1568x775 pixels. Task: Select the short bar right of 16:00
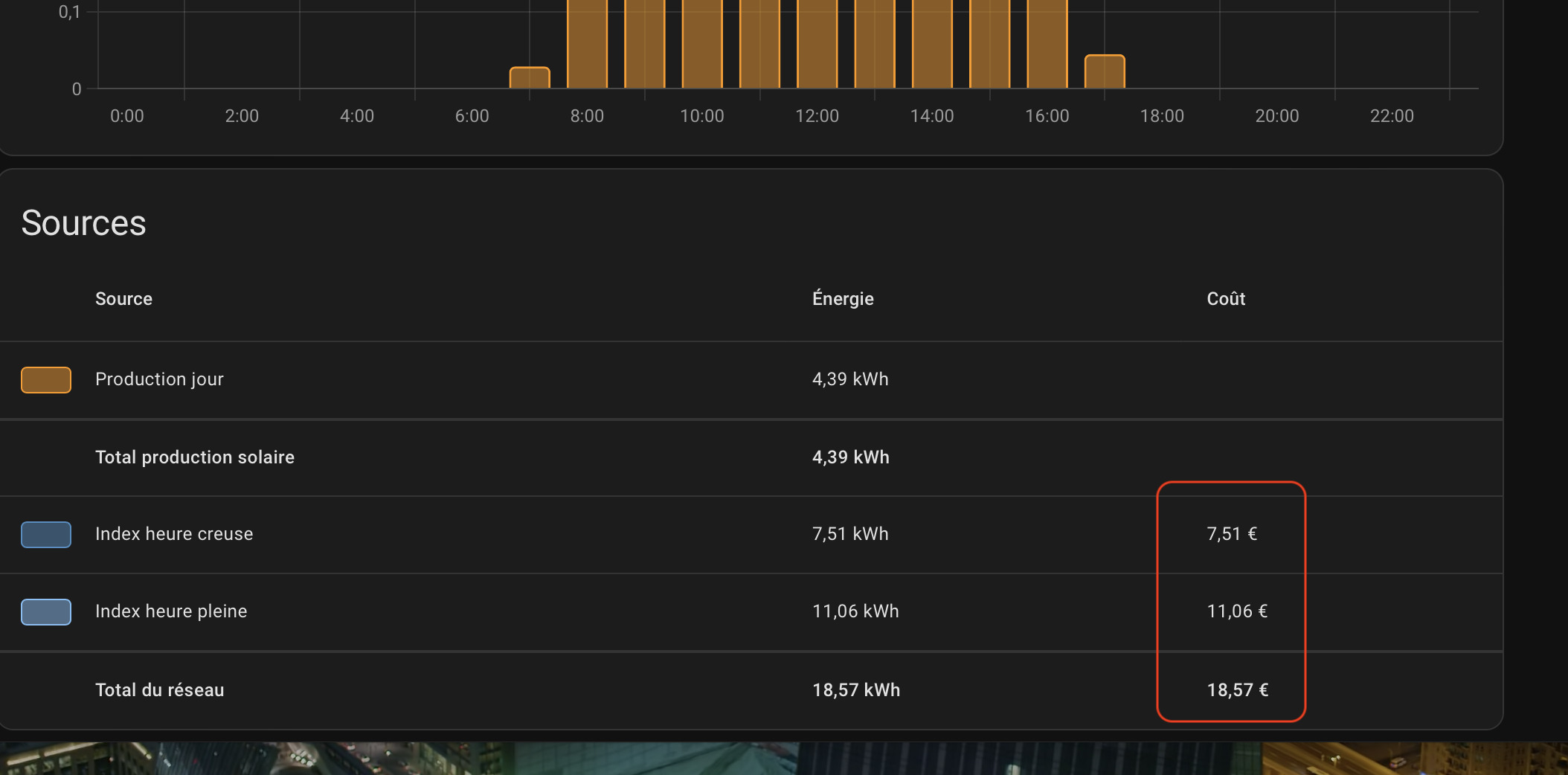1105,72
